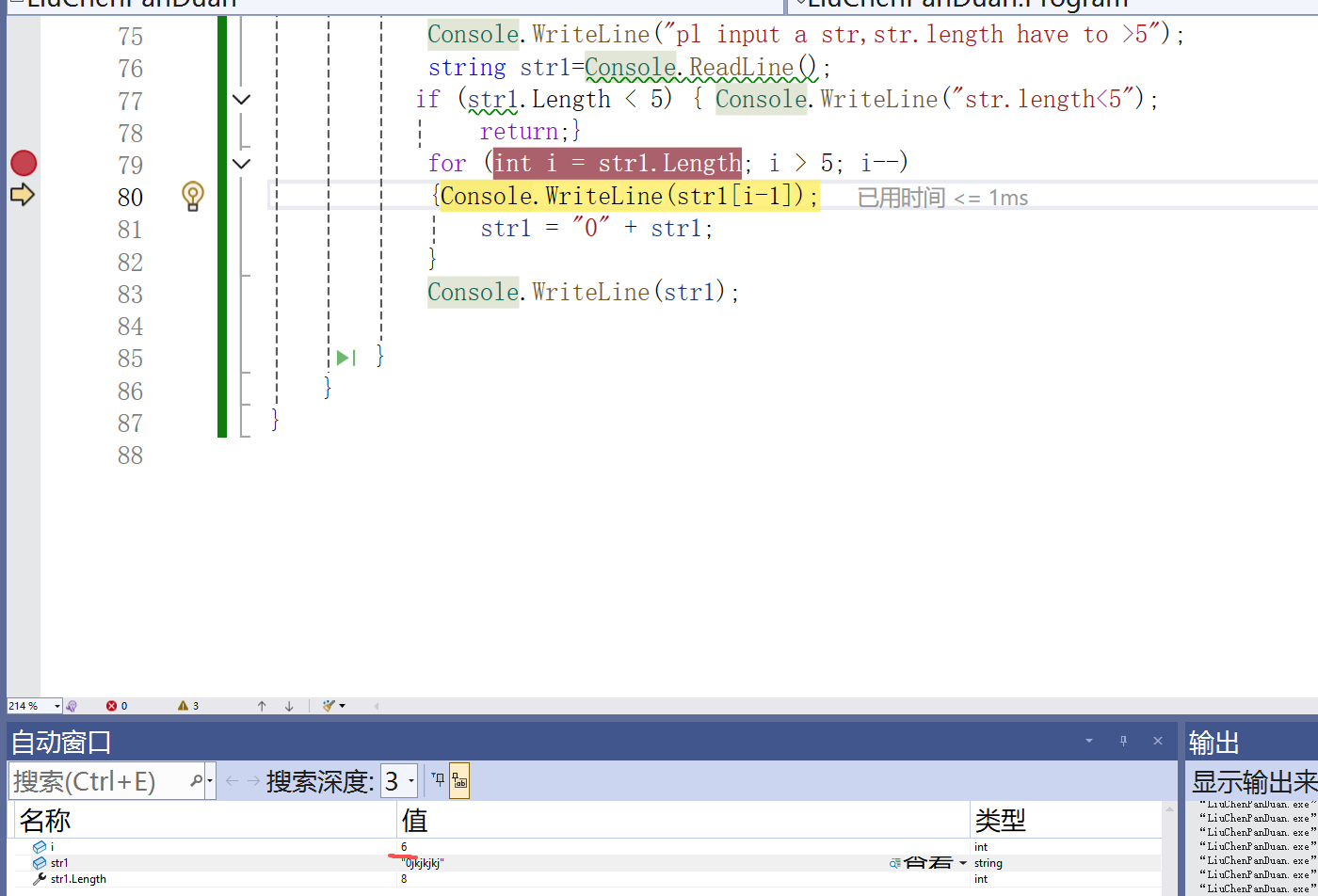
Task: Click the variable i cube icon
Action: pyautogui.click(x=40, y=847)
